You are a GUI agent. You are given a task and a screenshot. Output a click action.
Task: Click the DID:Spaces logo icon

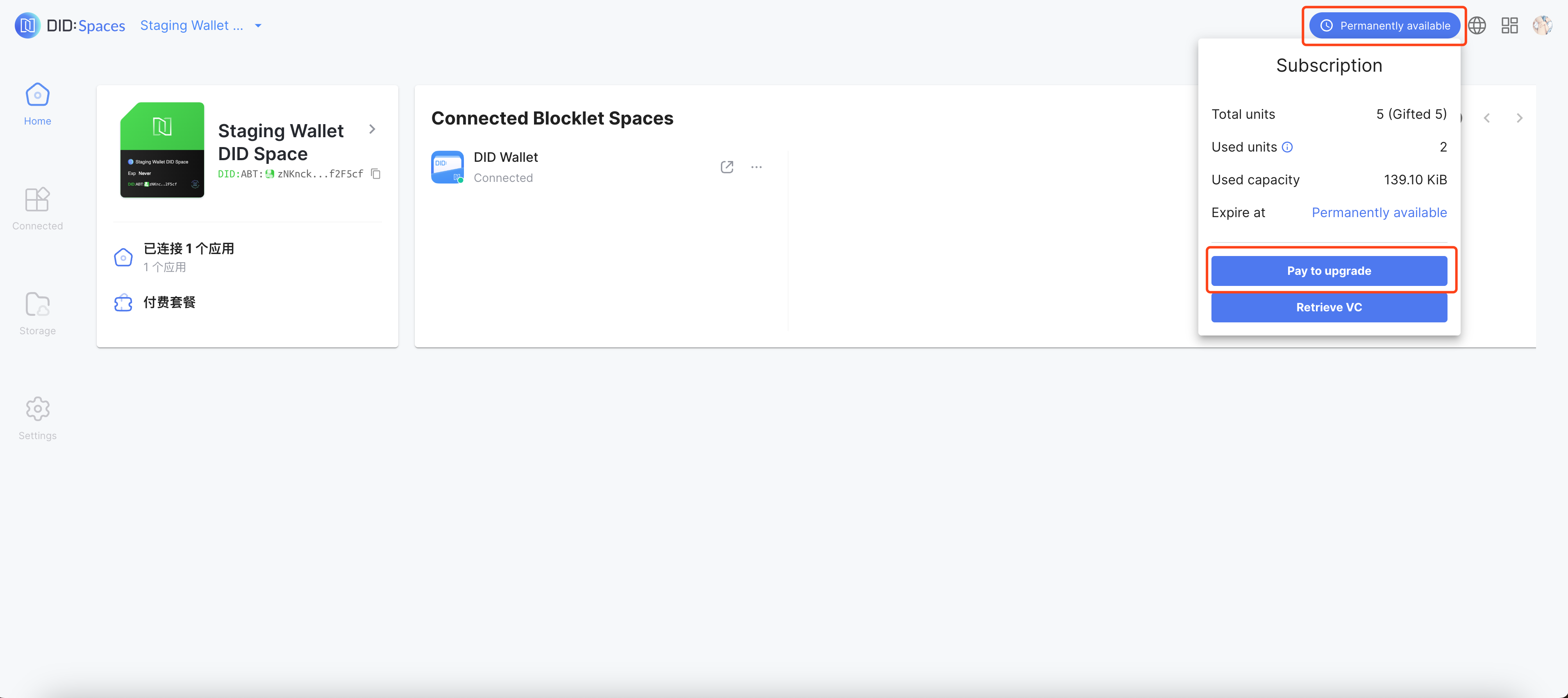[27, 25]
